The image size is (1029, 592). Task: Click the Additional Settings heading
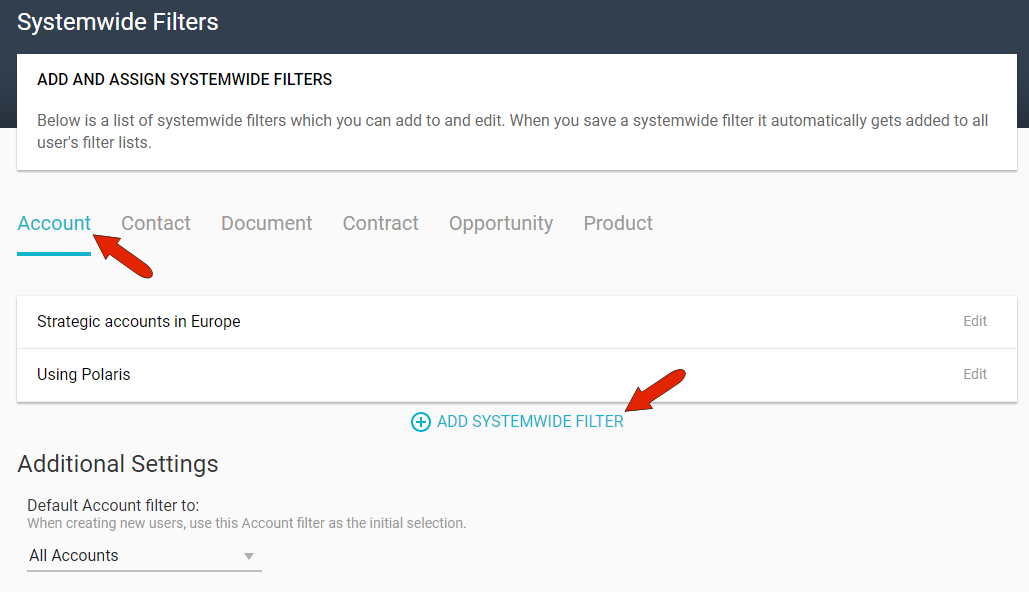click(x=117, y=464)
